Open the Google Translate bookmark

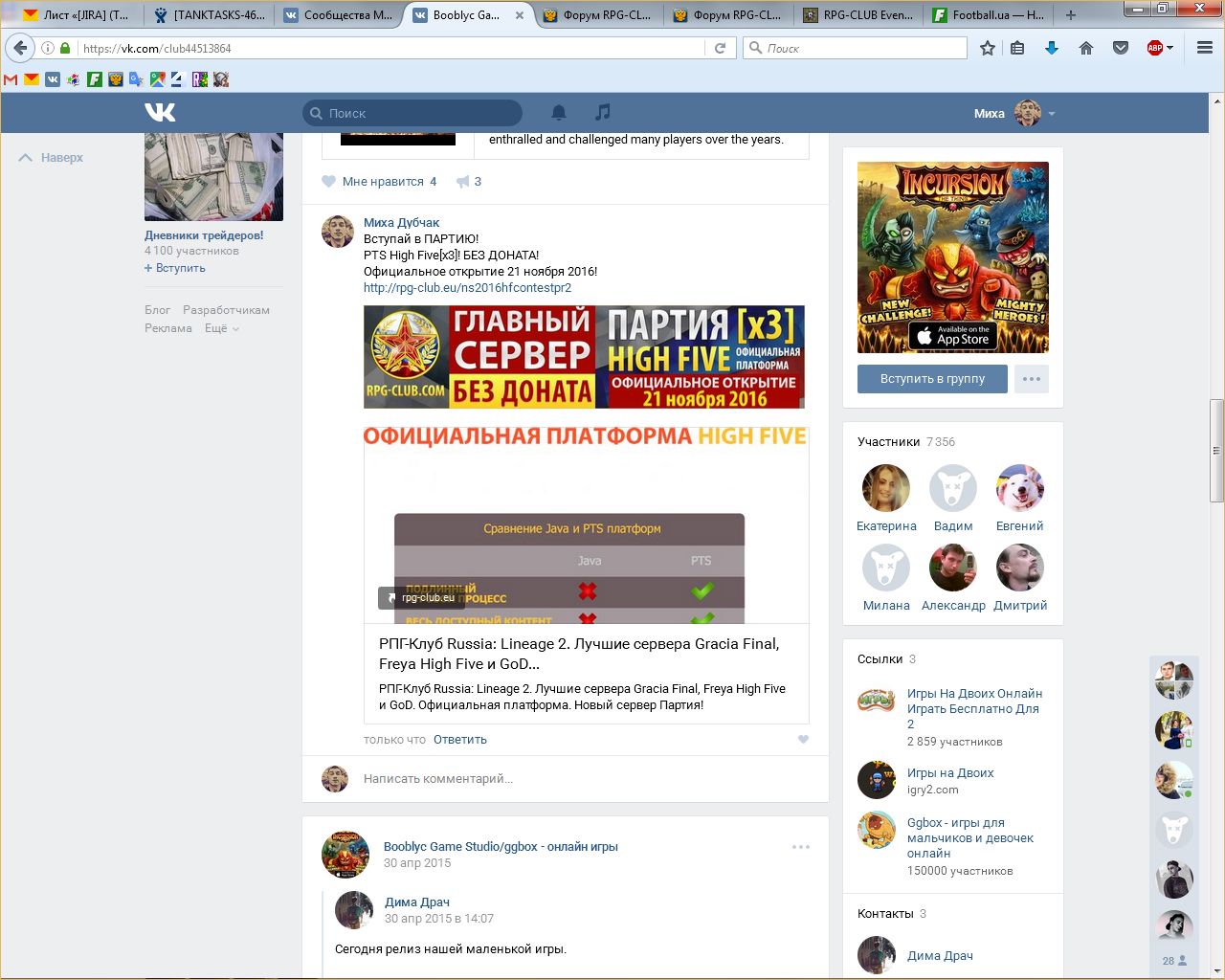tap(136, 79)
